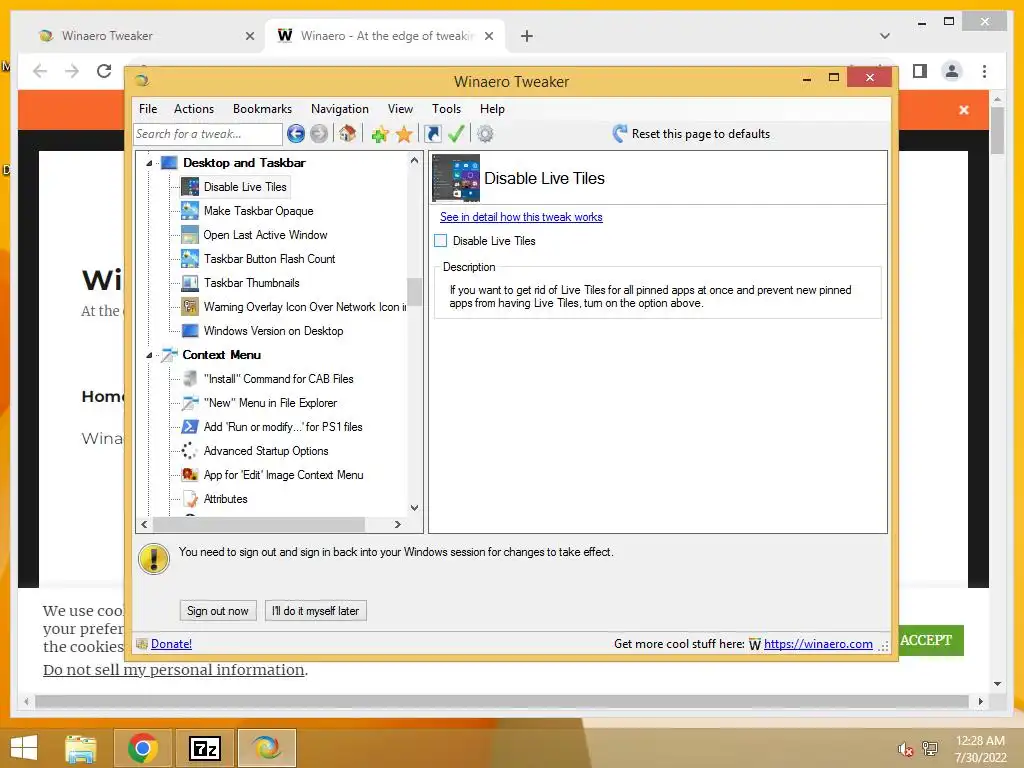Image resolution: width=1024 pixels, height=768 pixels.
Task: Select Taskbar Thumbnails text in tree
Action: 251,283
